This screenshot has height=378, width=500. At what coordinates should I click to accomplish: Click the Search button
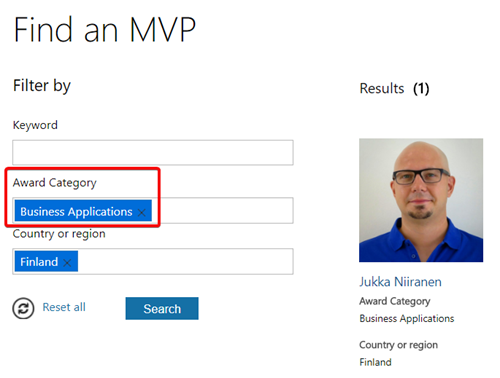(162, 308)
